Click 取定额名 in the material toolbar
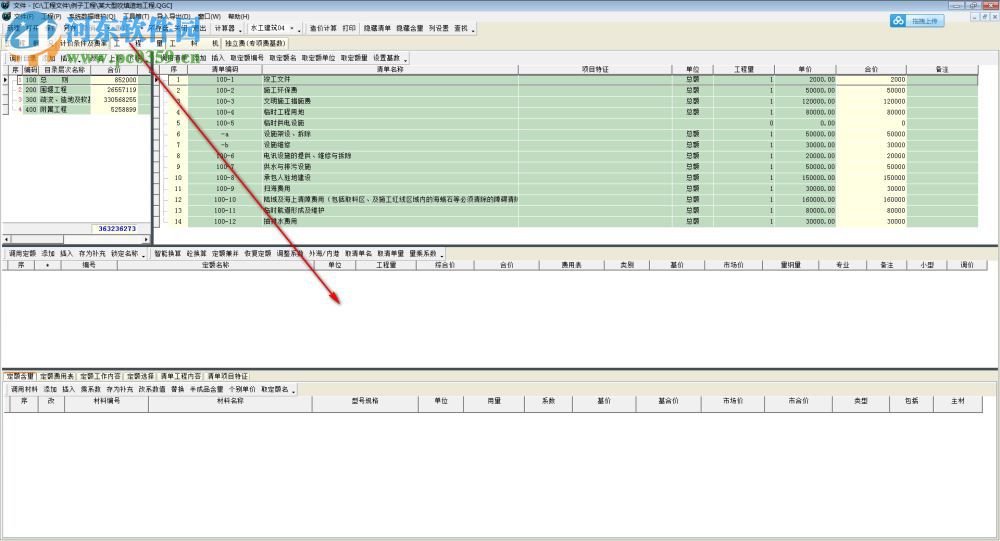Viewport: 1000px width, 541px height. click(x=275, y=389)
